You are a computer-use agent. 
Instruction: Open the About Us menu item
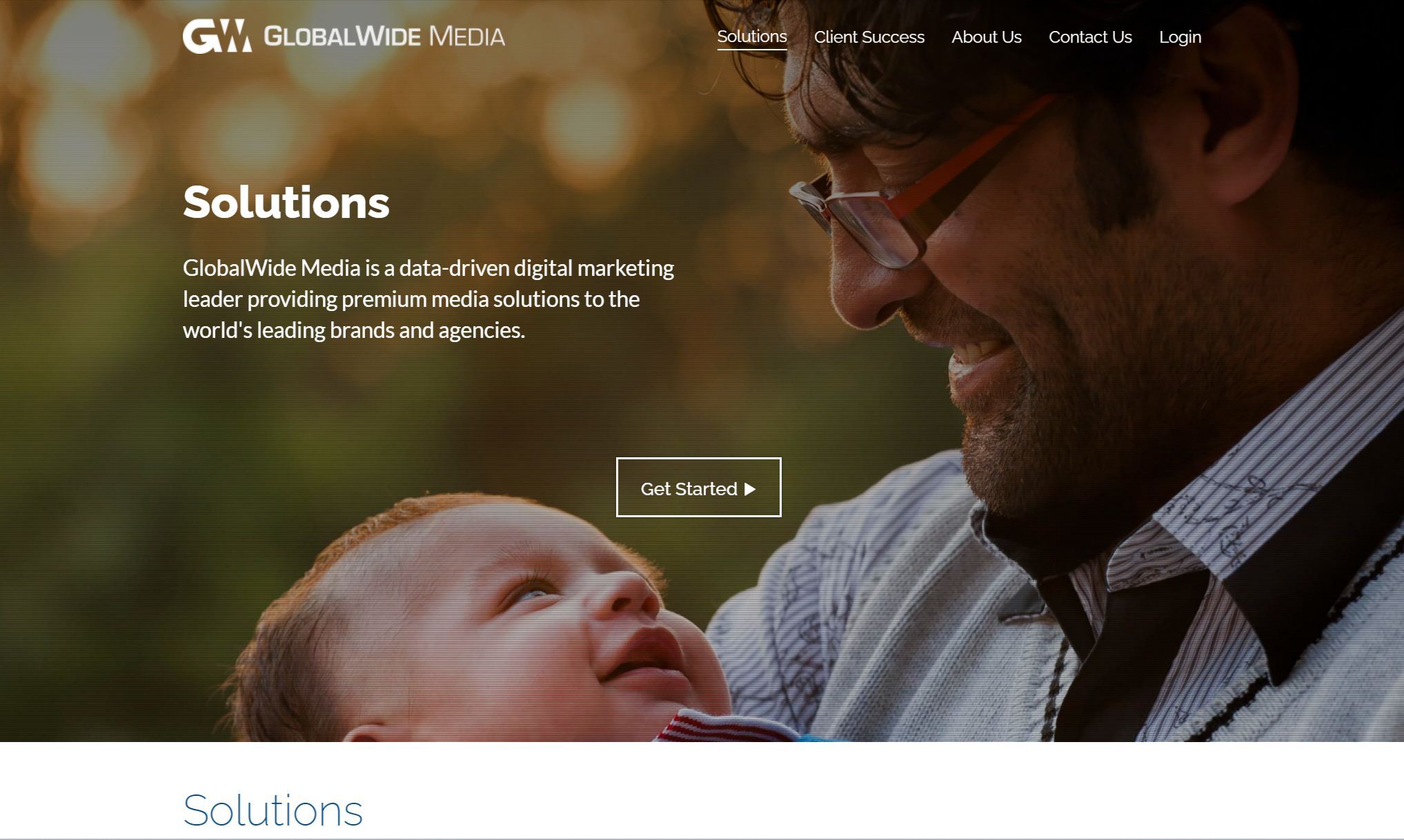click(987, 37)
